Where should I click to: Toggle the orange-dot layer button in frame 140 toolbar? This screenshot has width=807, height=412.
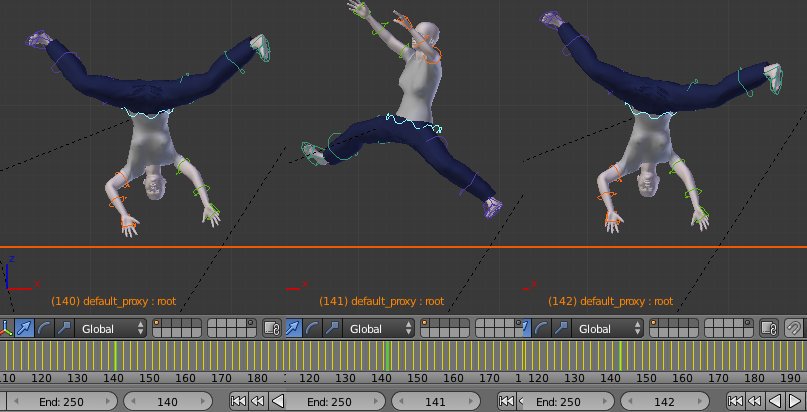pos(158,324)
